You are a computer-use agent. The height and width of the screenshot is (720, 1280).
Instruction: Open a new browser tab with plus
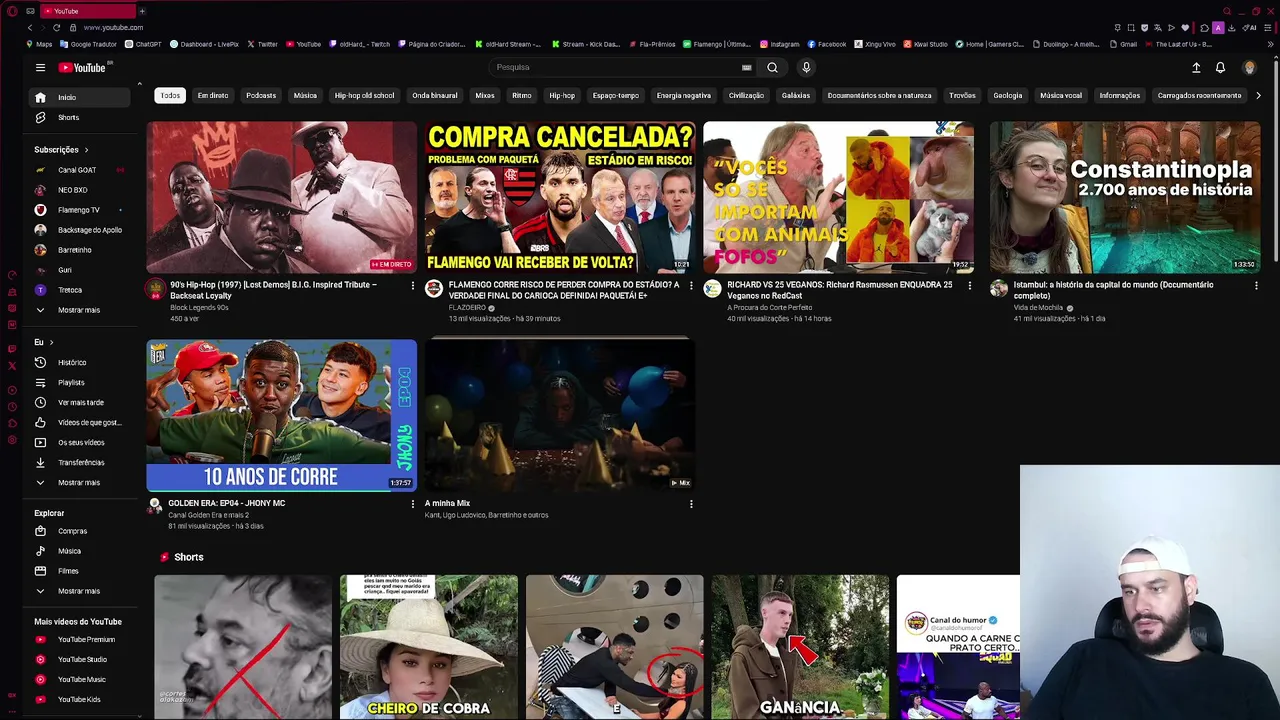(x=141, y=11)
